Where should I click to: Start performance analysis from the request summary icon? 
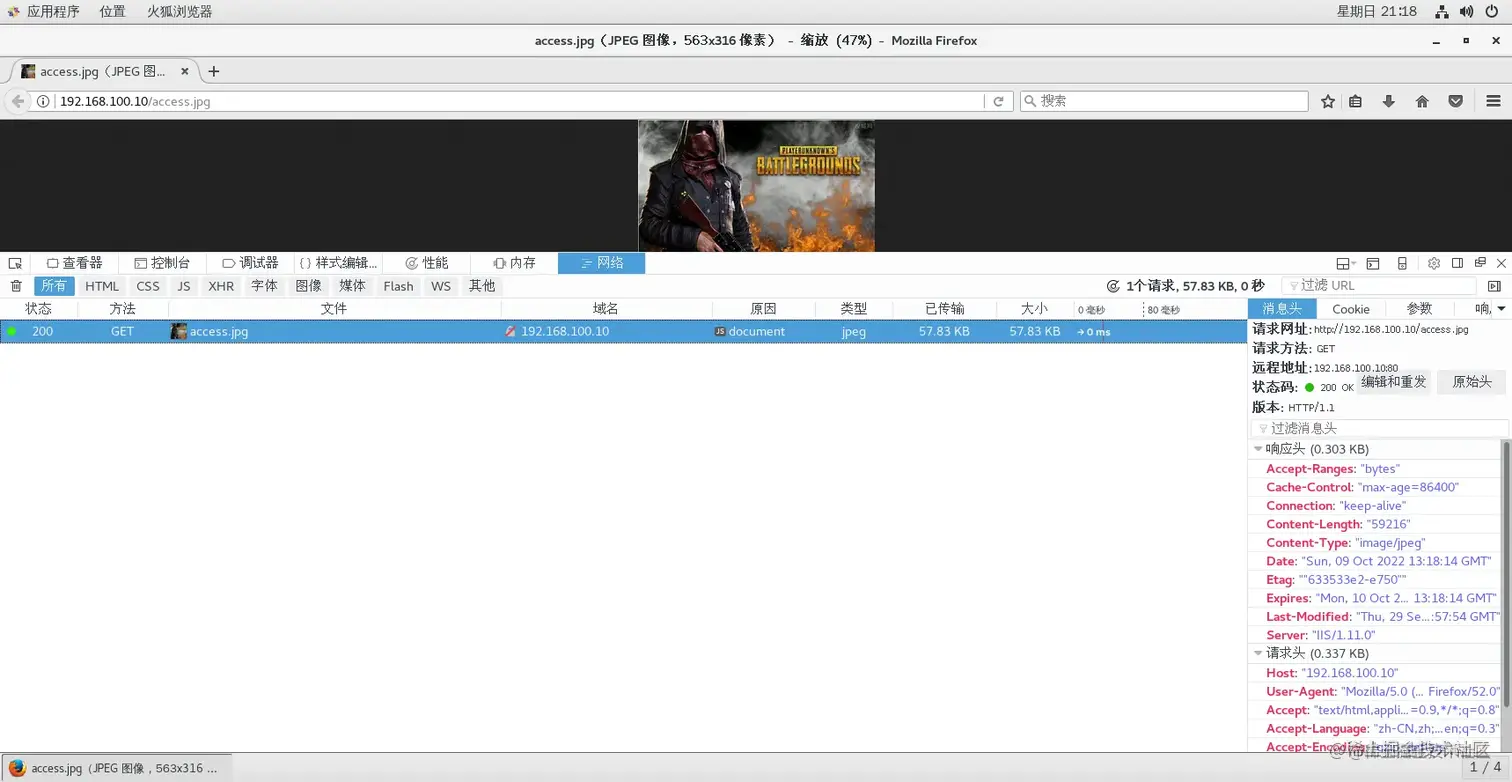pyautogui.click(x=1113, y=286)
